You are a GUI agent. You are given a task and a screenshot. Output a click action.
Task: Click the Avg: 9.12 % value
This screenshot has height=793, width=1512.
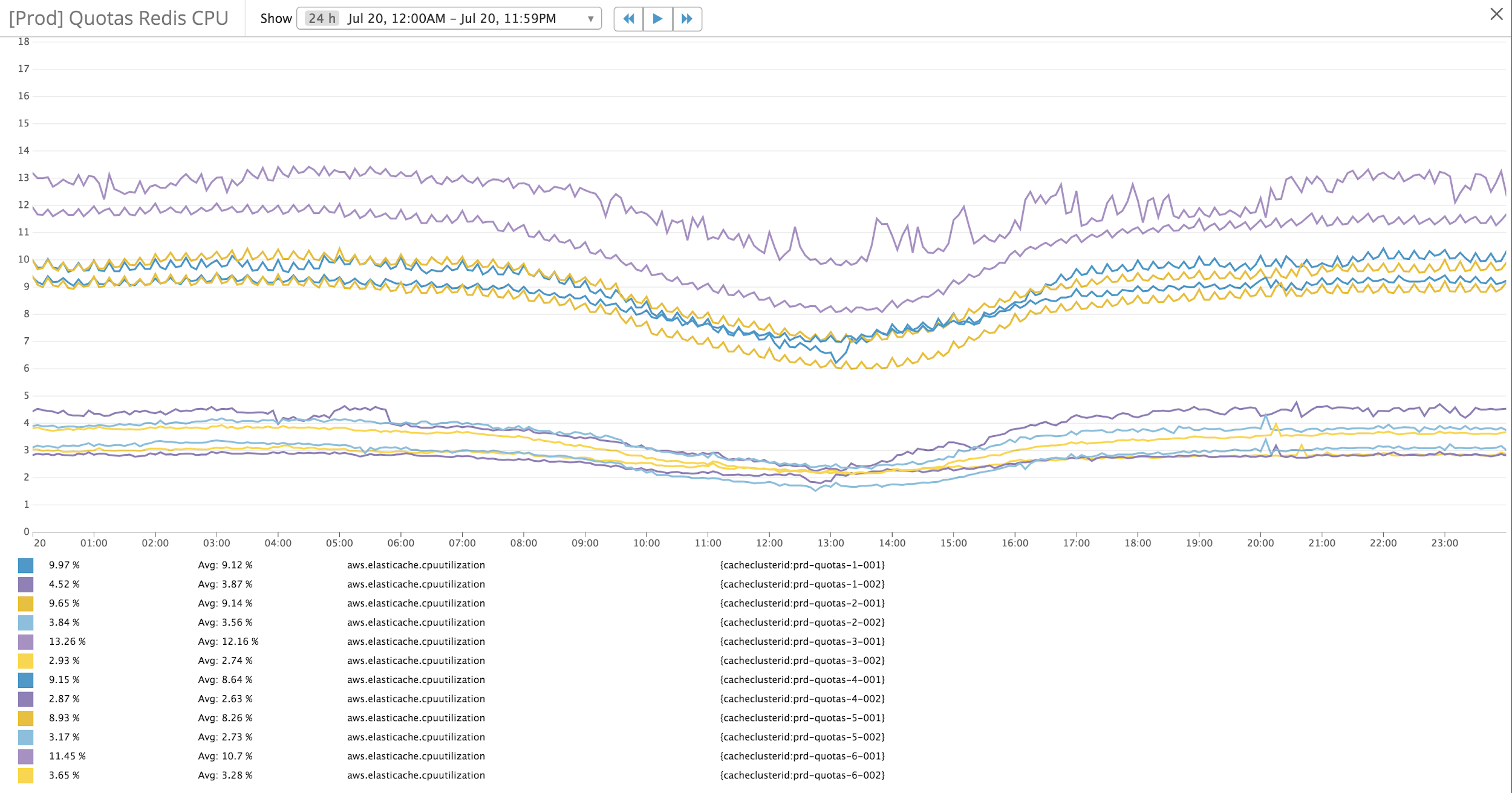pos(225,565)
